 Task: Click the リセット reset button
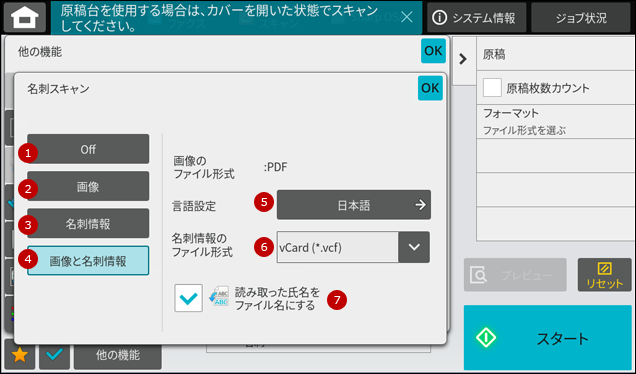click(x=604, y=275)
